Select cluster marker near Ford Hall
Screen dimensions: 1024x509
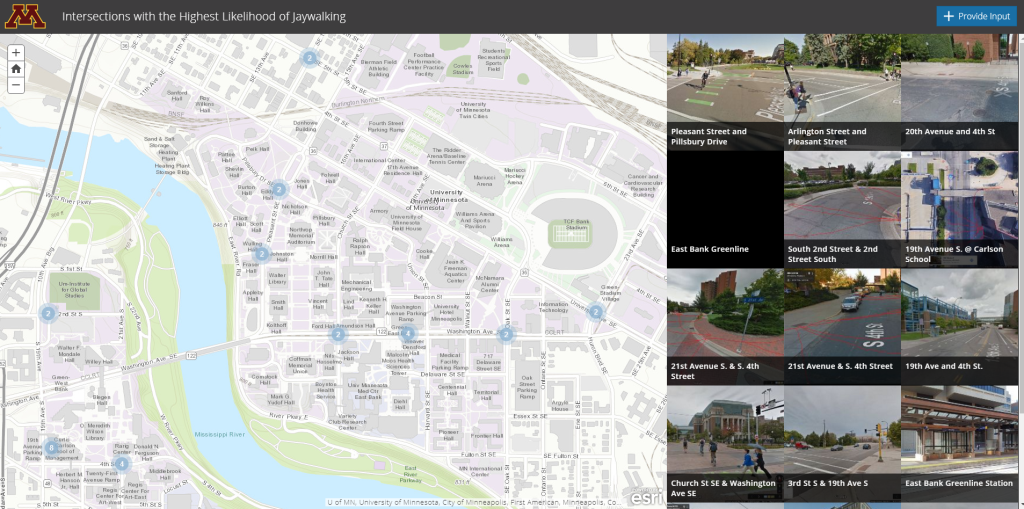click(338, 335)
